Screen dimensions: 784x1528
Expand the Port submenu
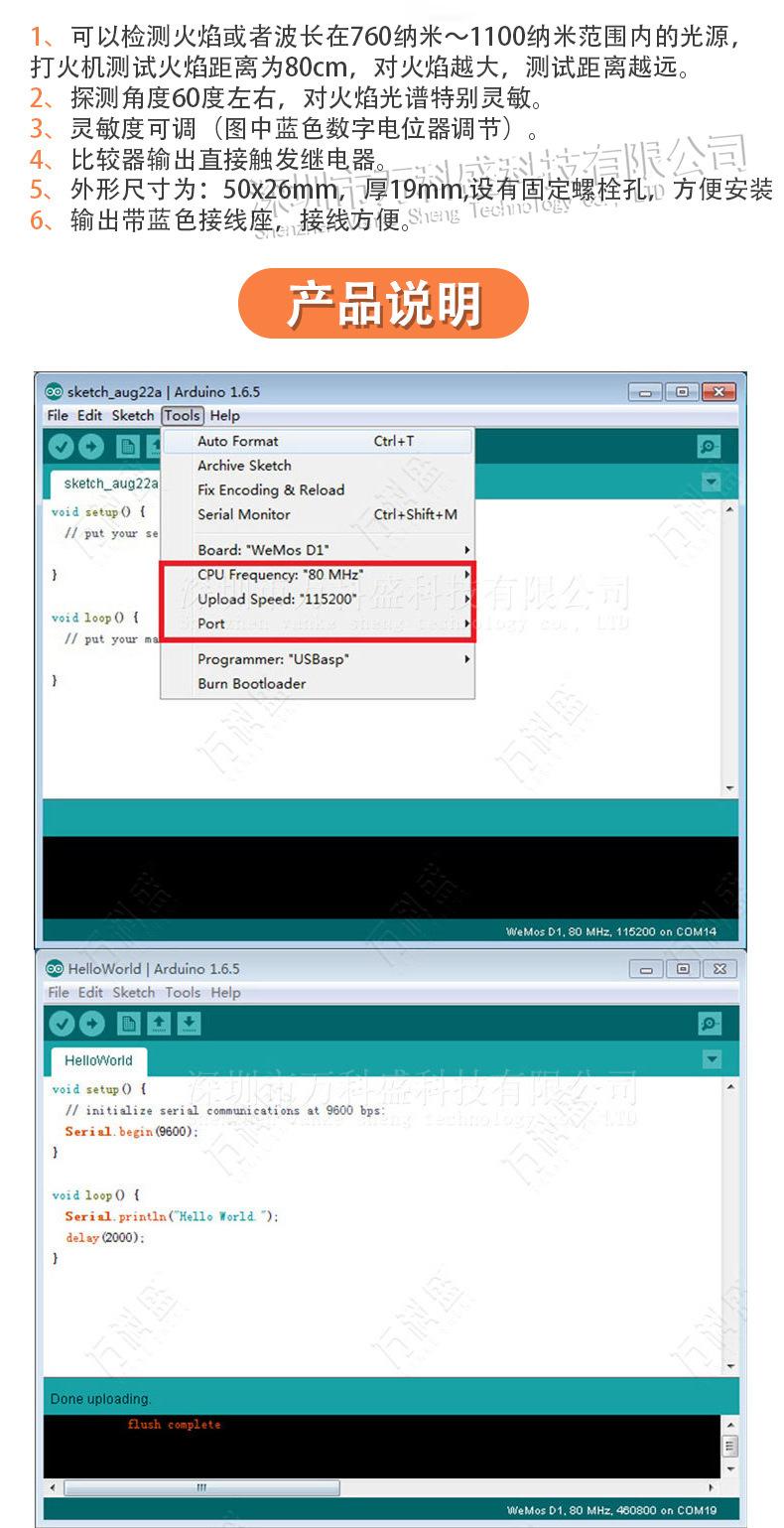[x=318, y=624]
